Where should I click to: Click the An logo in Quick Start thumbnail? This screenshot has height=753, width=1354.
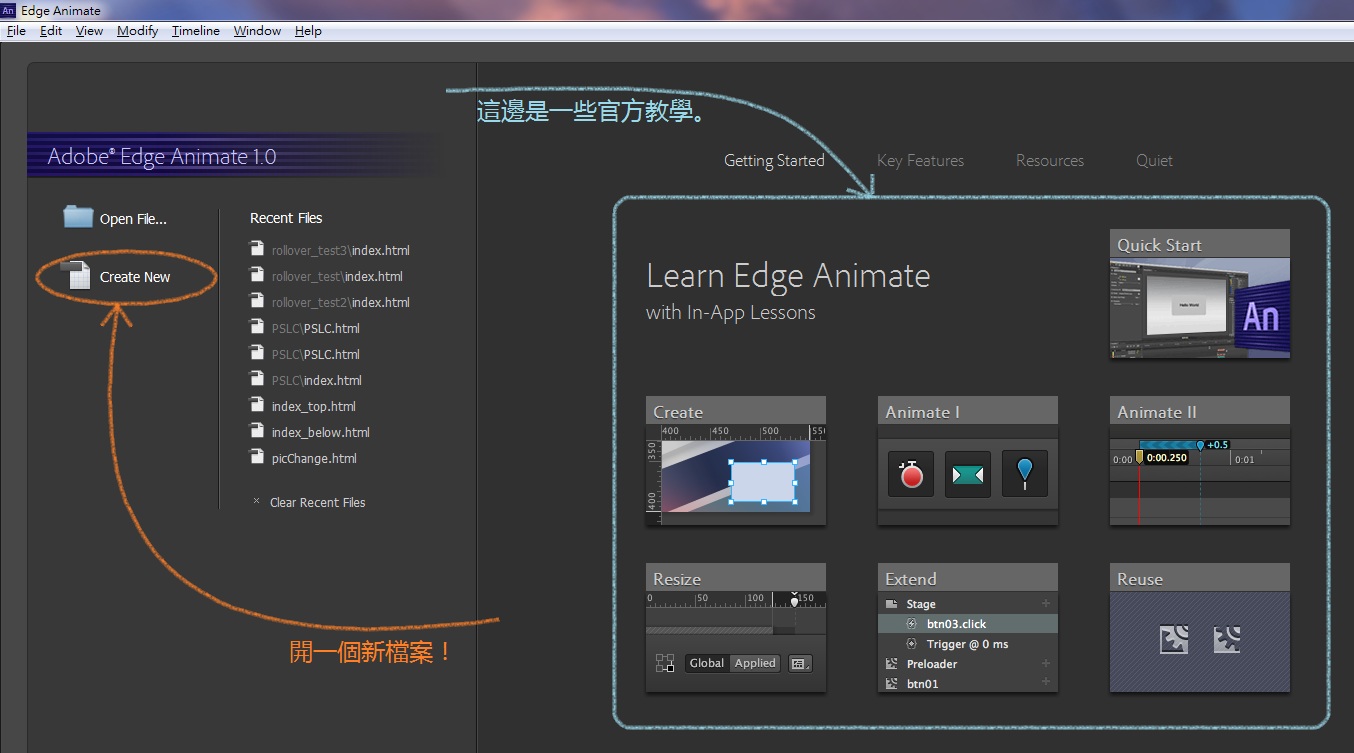(x=1262, y=317)
